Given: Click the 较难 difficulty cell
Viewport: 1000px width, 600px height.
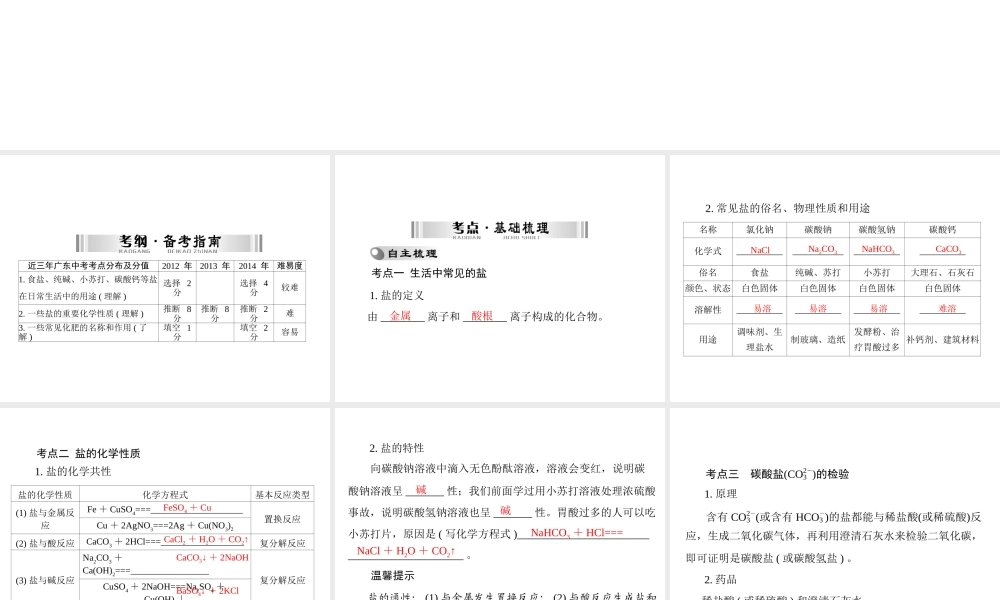Looking at the screenshot, I should click(x=290, y=288).
